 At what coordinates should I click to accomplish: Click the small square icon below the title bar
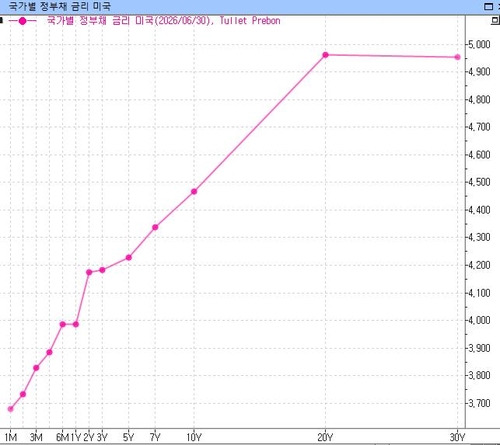click(x=495, y=21)
